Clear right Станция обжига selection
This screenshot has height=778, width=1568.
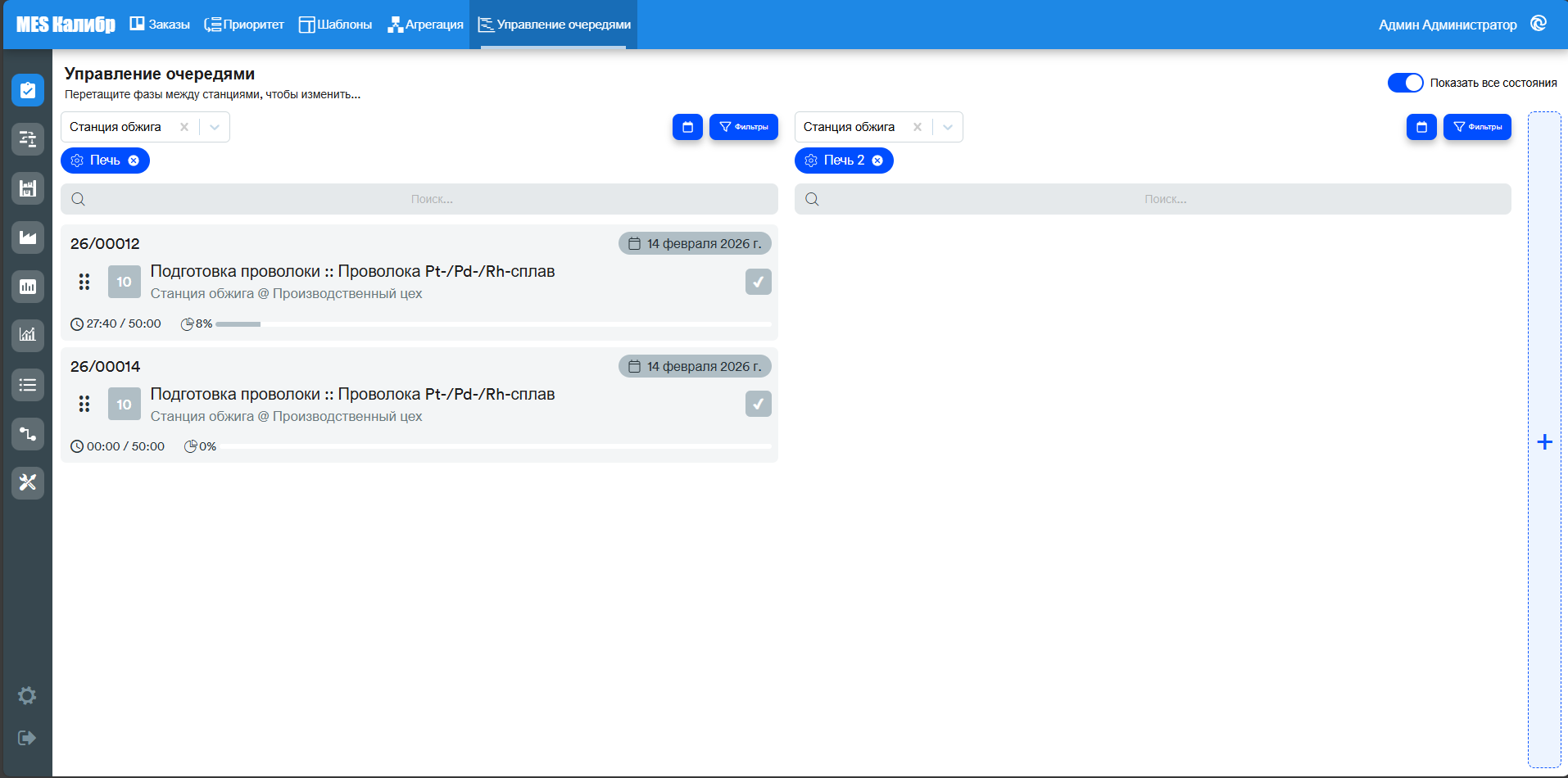(918, 127)
